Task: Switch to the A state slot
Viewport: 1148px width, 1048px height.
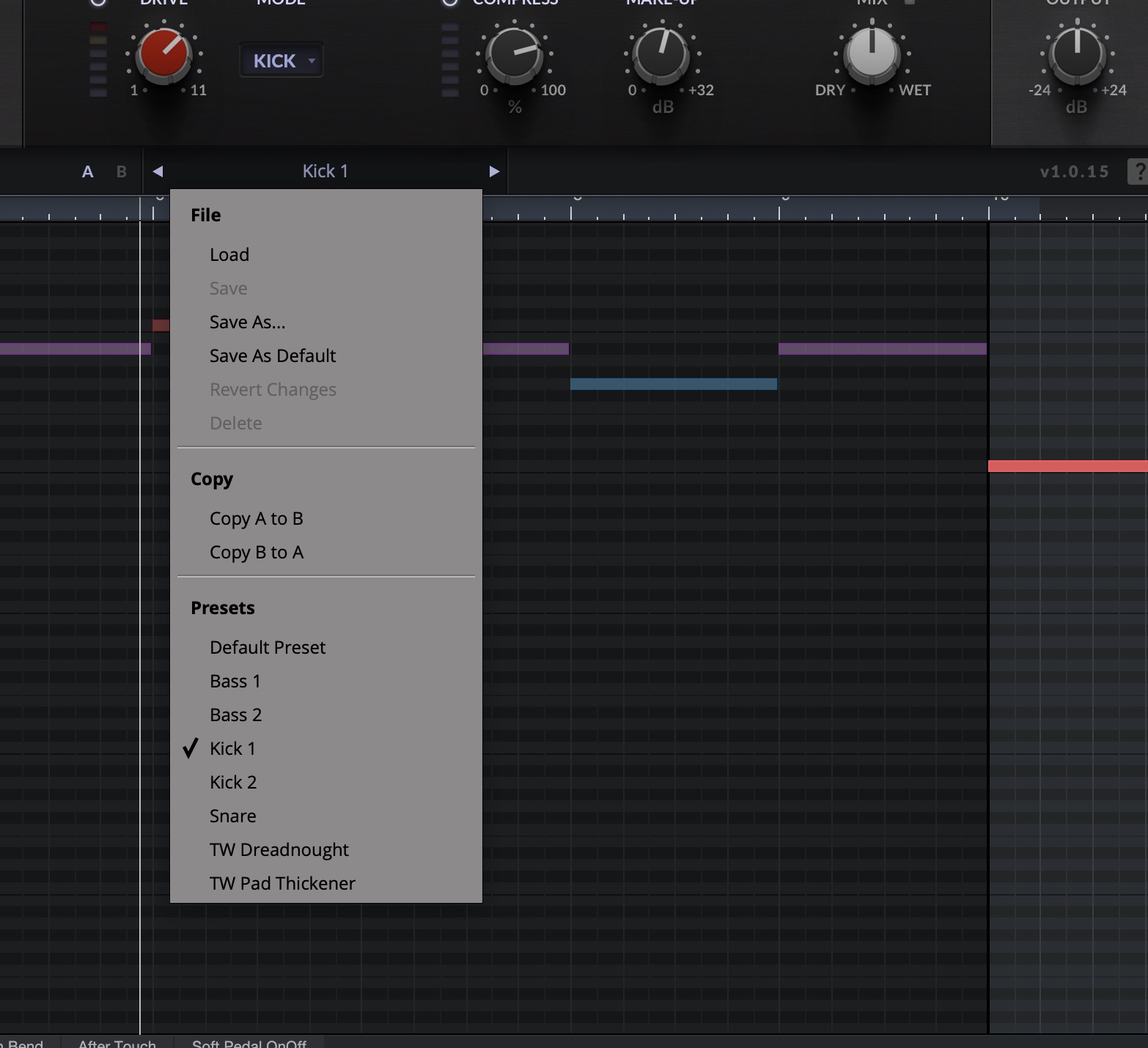Action: [87, 171]
